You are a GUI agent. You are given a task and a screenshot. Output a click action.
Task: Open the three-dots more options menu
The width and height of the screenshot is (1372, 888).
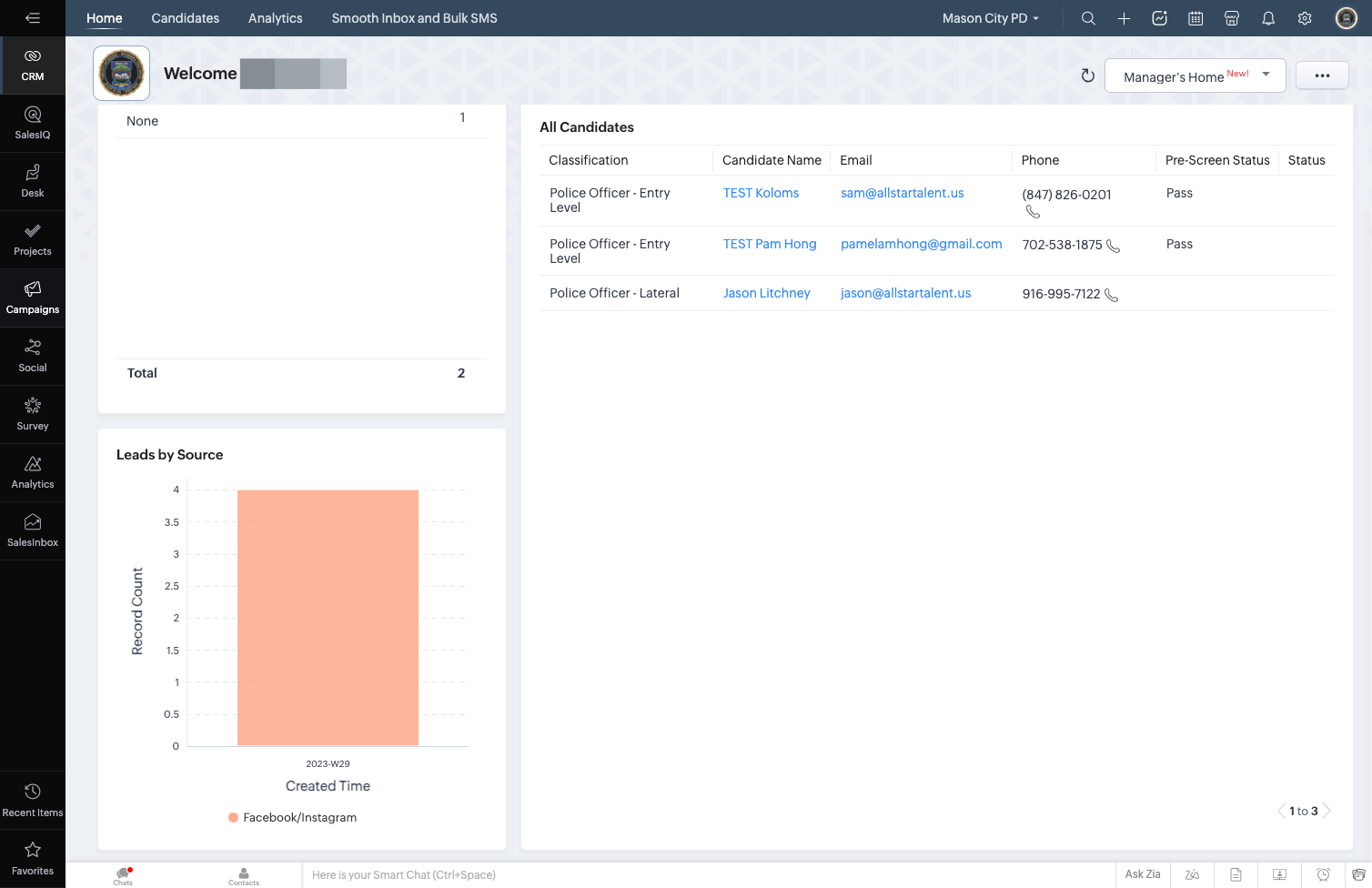[x=1322, y=76]
